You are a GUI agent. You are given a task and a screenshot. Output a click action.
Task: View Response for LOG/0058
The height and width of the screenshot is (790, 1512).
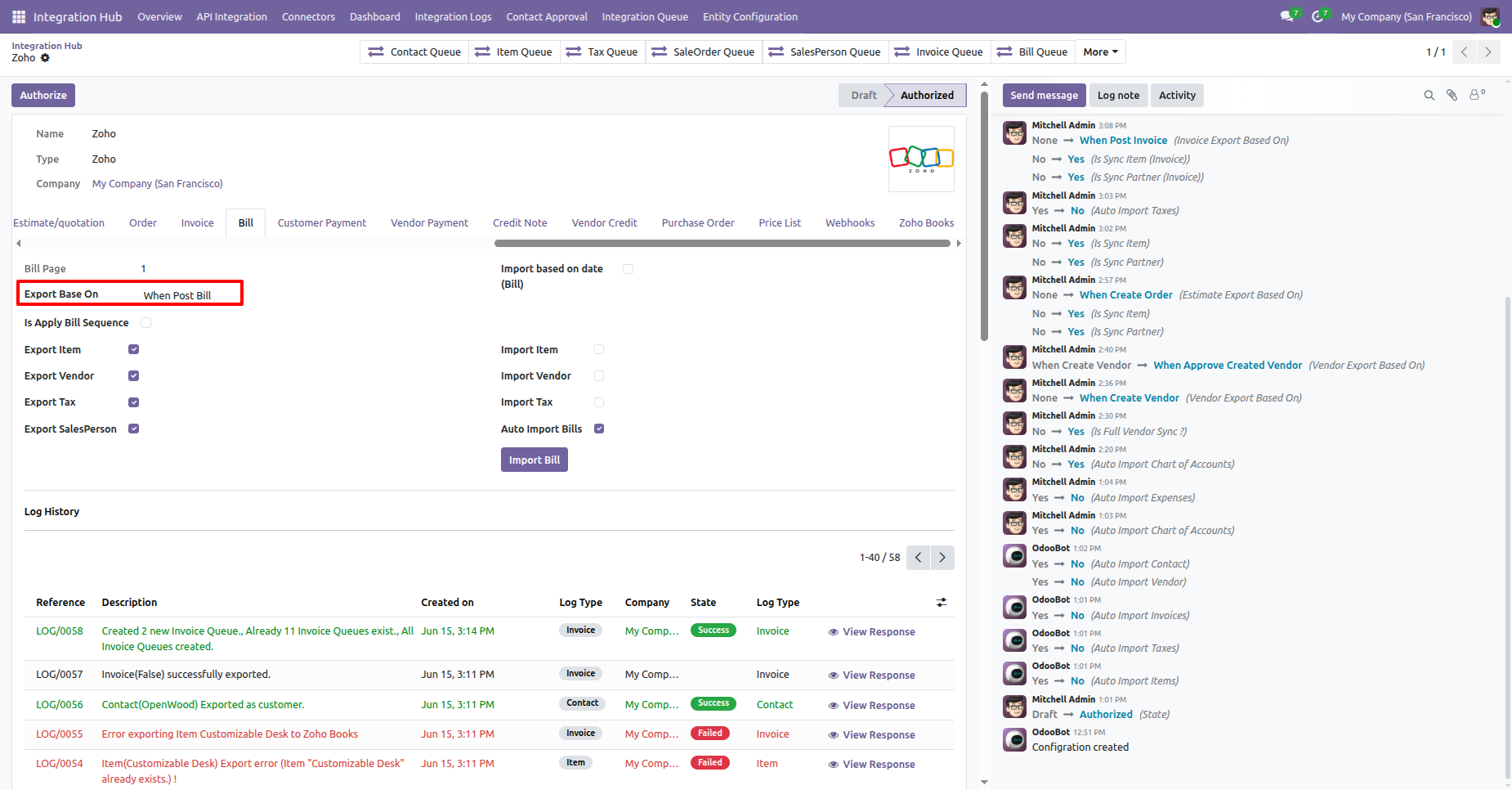[x=871, y=632]
